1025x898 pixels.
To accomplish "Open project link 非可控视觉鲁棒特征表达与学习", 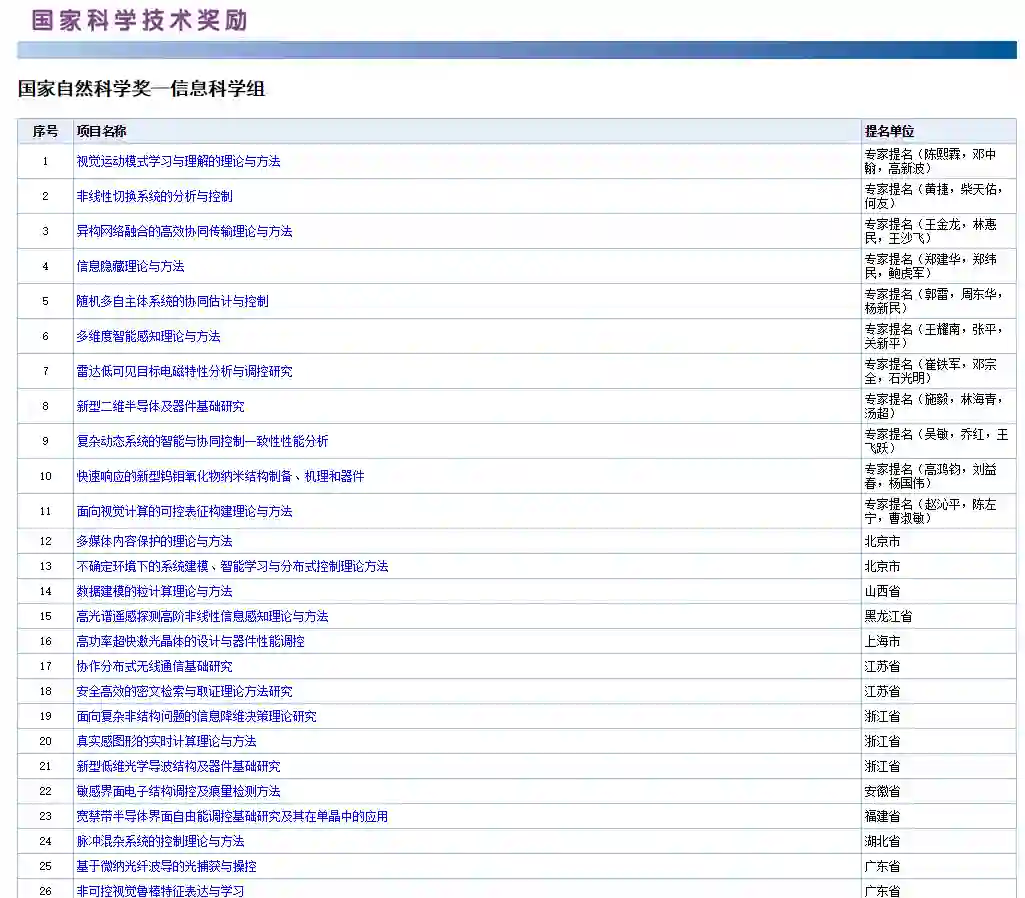I will pyautogui.click(x=160, y=891).
